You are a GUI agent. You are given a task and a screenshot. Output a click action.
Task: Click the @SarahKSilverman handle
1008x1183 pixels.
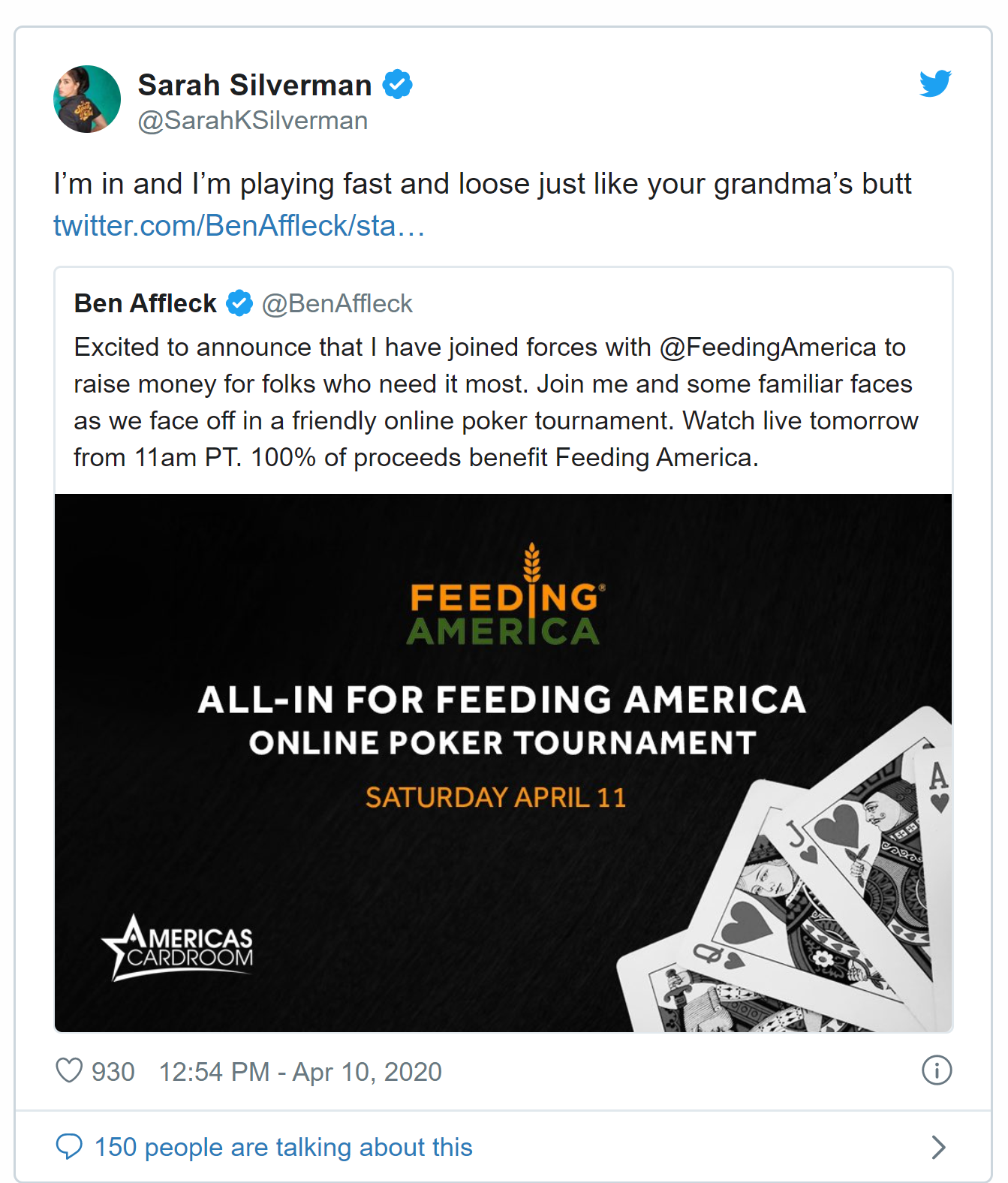pos(253,121)
